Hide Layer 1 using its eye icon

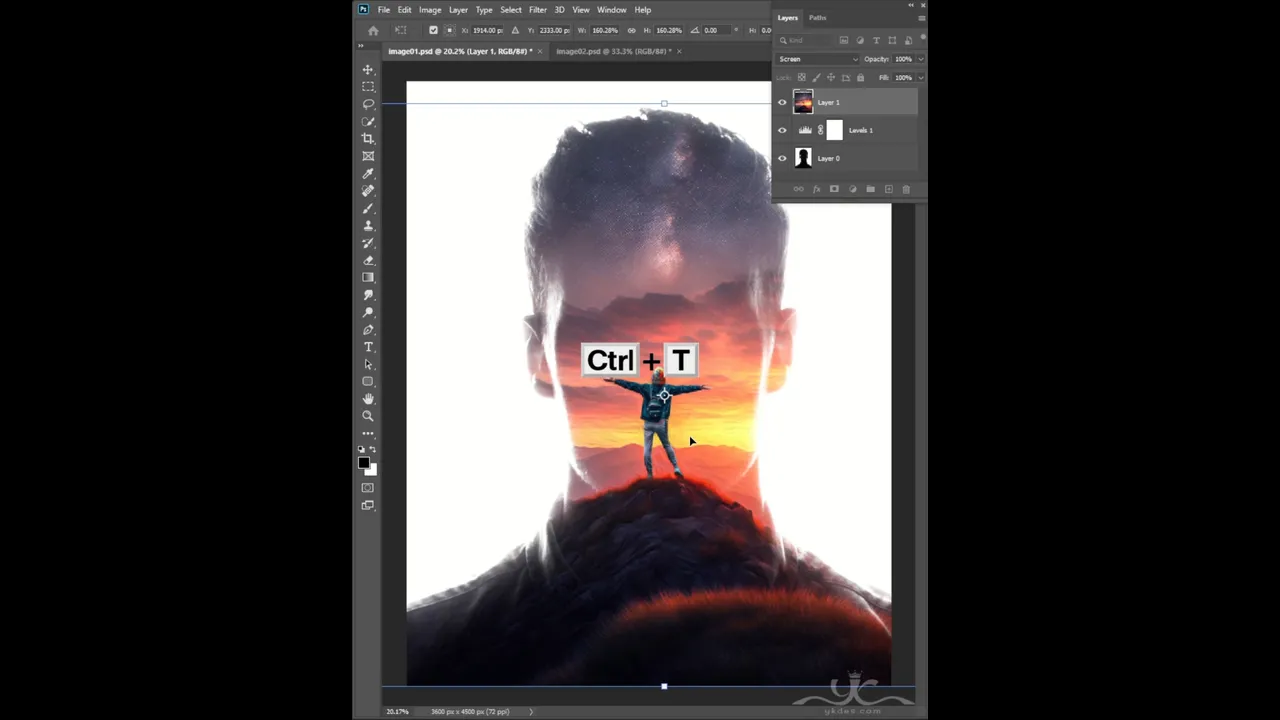pyautogui.click(x=782, y=102)
